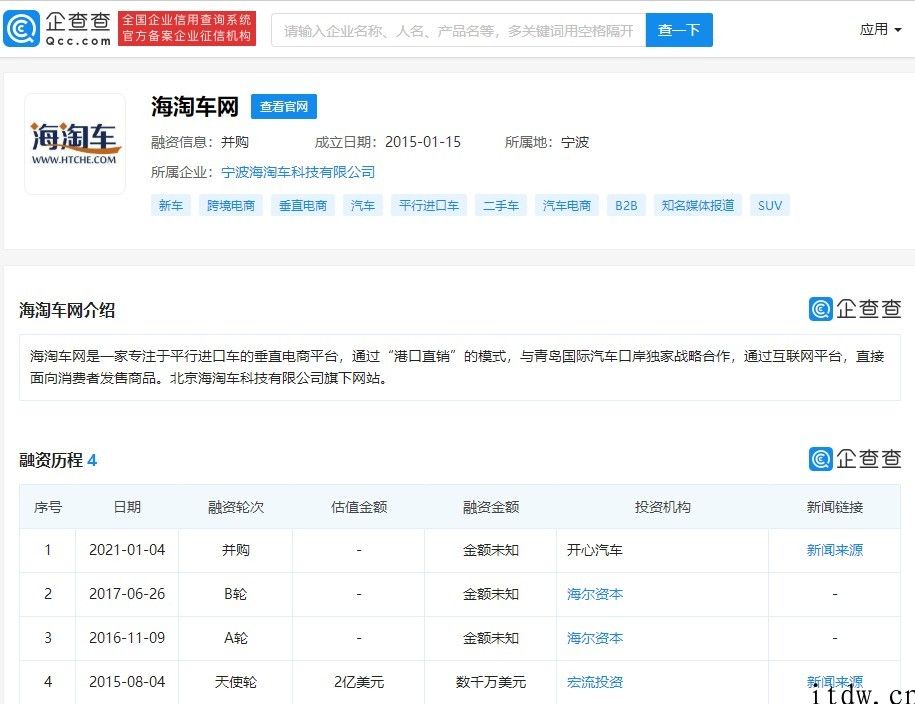Focus the company name search field
The image size is (915, 704).
click(x=459, y=30)
